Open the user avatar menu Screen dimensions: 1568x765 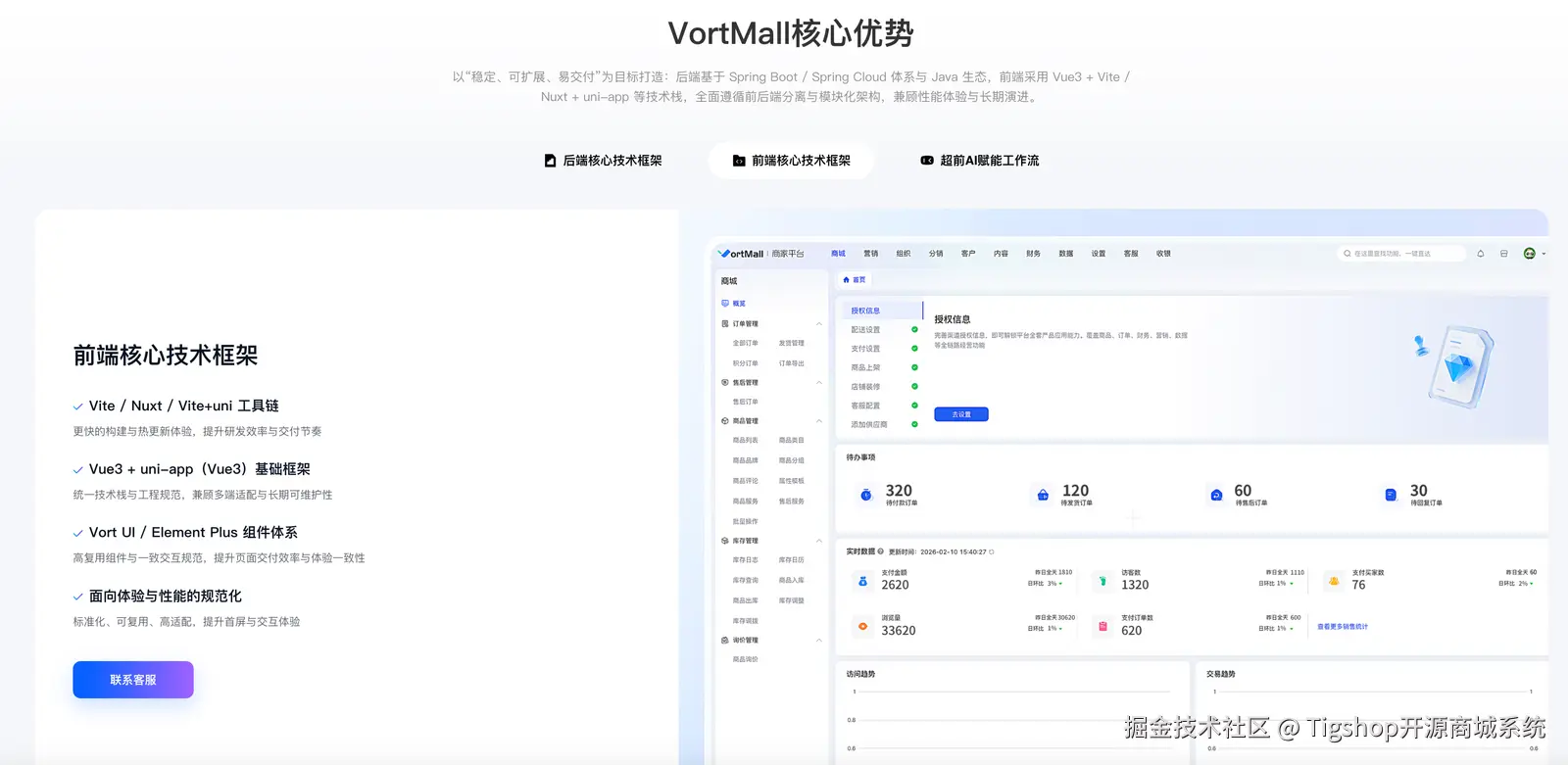1529,254
